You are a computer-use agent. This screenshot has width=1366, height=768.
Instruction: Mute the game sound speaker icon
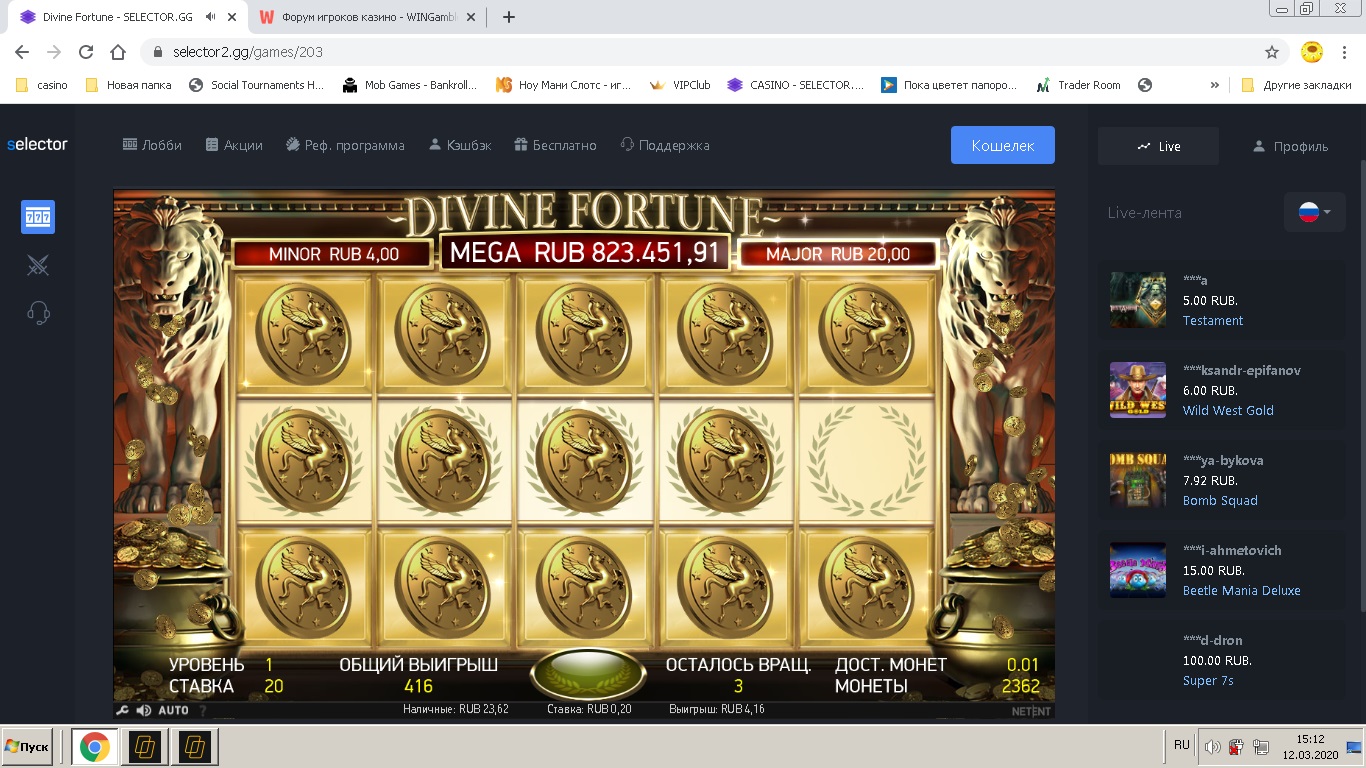pyautogui.click(x=144, y=711)
